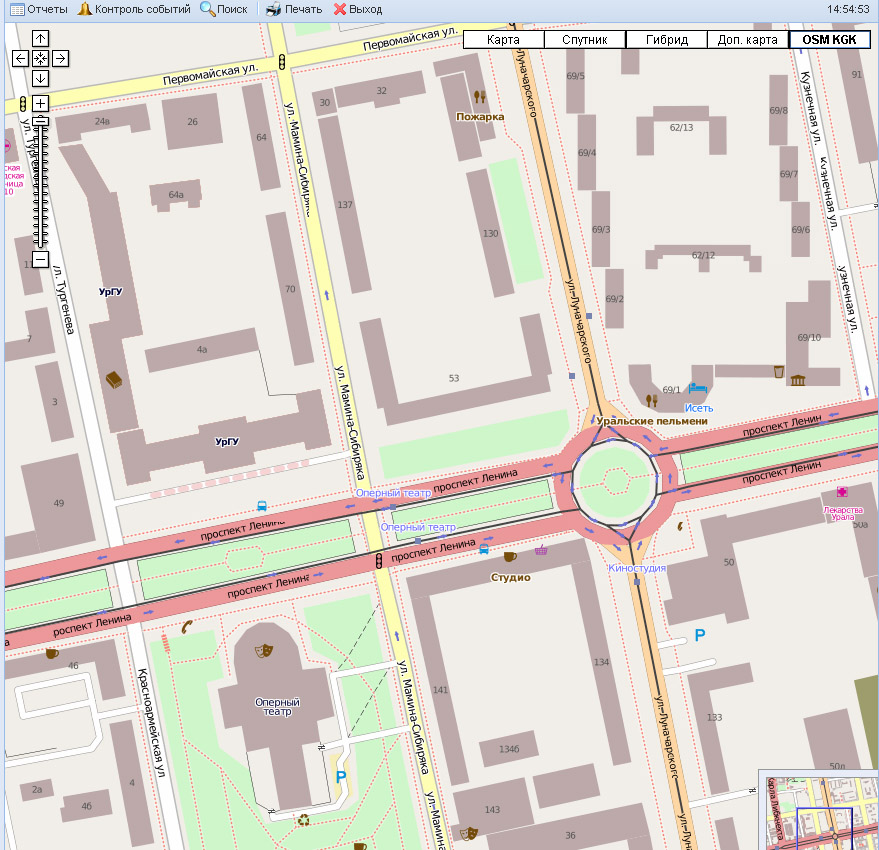Viewport: 879px width, 850px height.
Task: Switch to the Карта map layer
Action: point(503,40)
